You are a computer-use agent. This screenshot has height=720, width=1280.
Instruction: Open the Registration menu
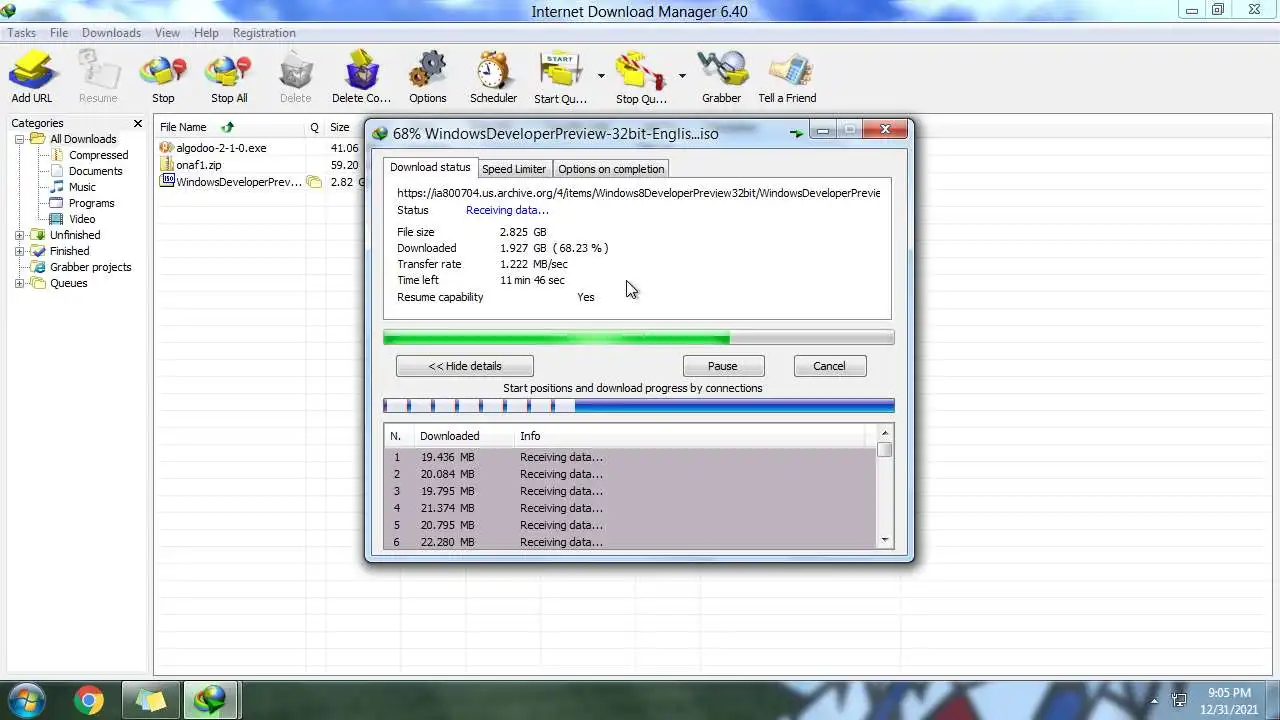tap(264, 33)
